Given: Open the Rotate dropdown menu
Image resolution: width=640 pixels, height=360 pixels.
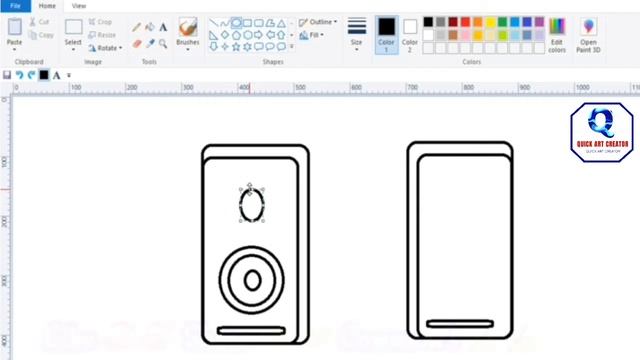Looking at the screenshot, I should coord(105,48).
